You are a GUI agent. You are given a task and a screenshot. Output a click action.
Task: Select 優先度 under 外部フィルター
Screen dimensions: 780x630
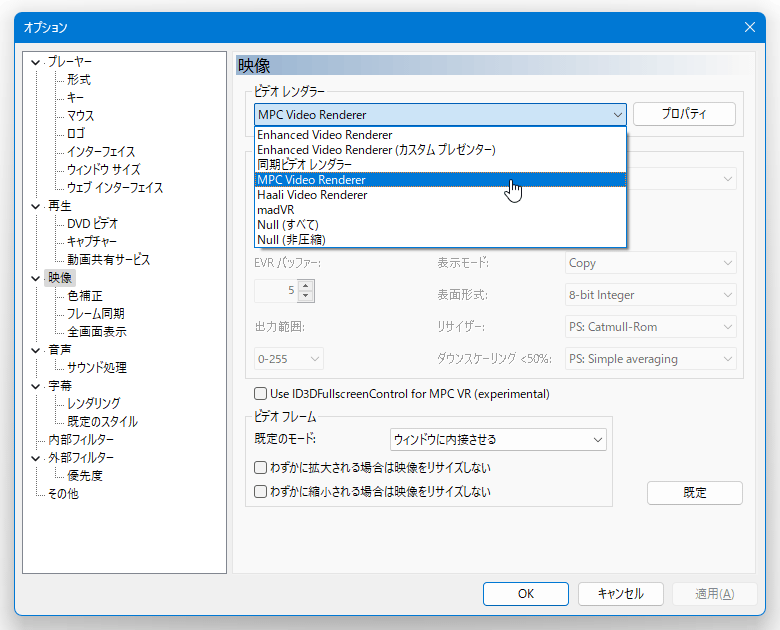85,475
